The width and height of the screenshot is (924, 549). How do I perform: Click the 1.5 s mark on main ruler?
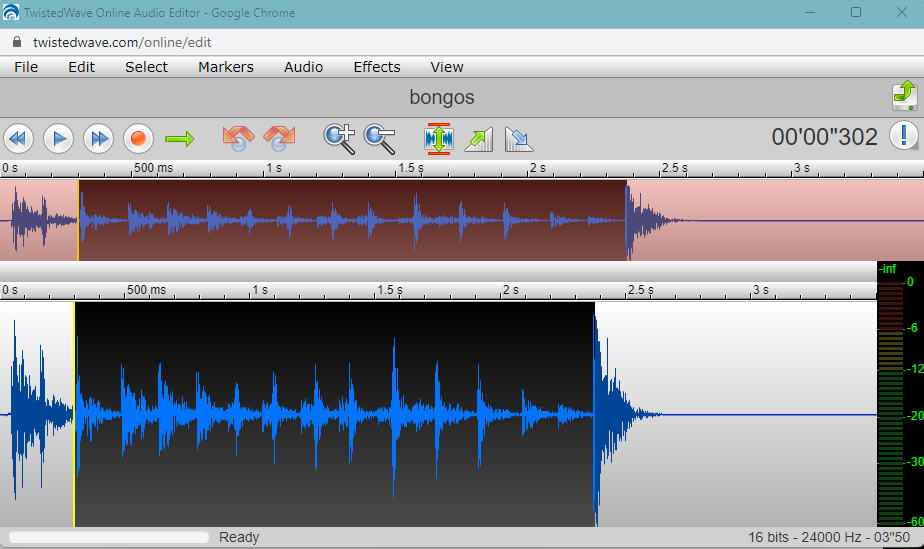(390, 290)
